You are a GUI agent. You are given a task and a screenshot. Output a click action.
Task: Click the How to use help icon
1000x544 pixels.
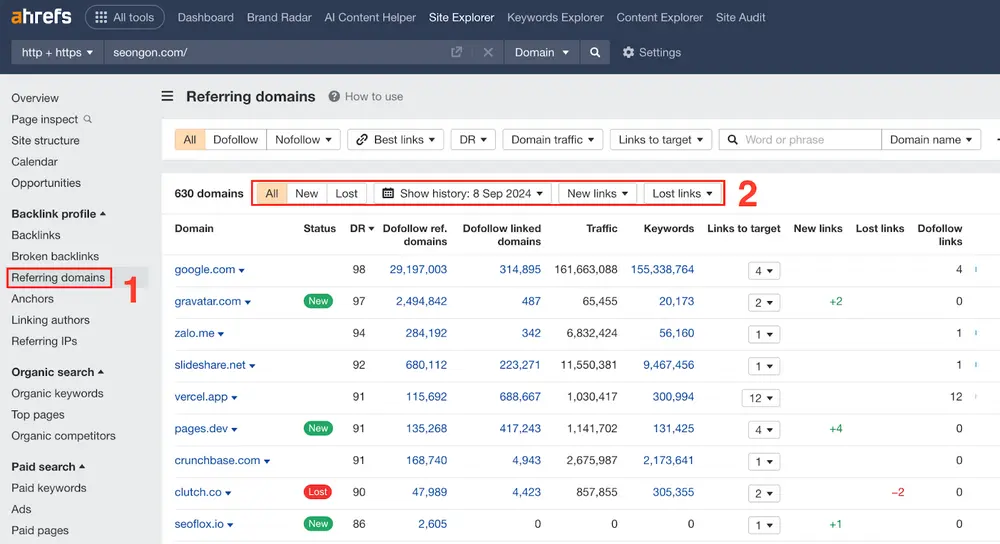coord(334,96)
